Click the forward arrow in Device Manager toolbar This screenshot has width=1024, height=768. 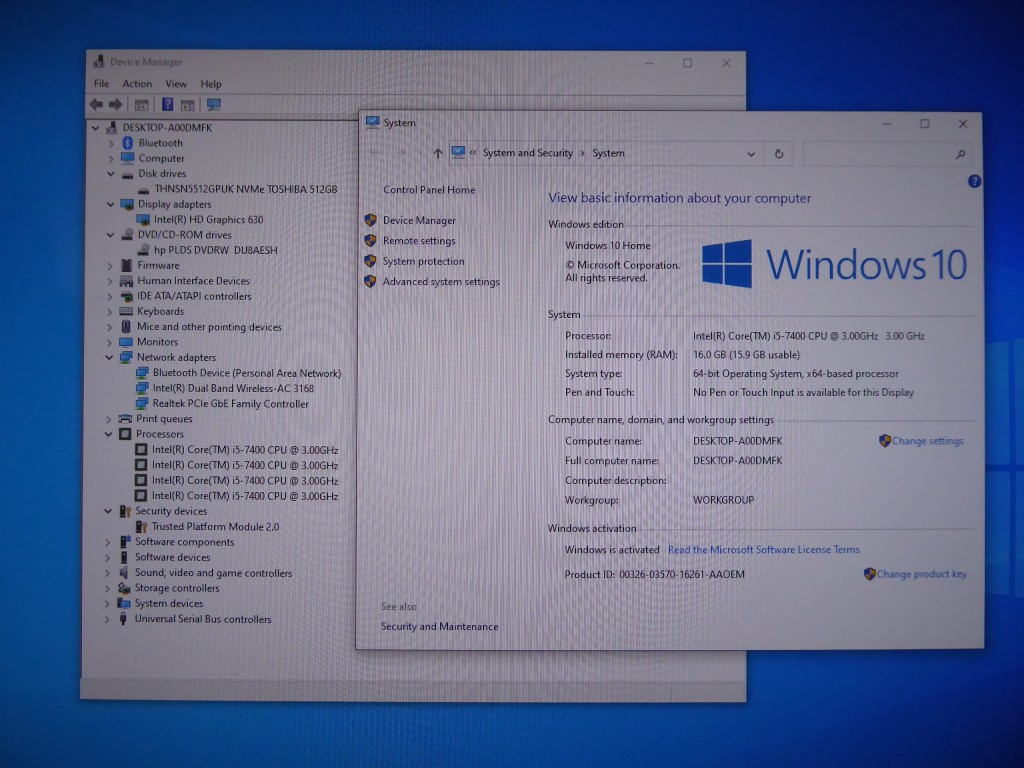(115, 104)
